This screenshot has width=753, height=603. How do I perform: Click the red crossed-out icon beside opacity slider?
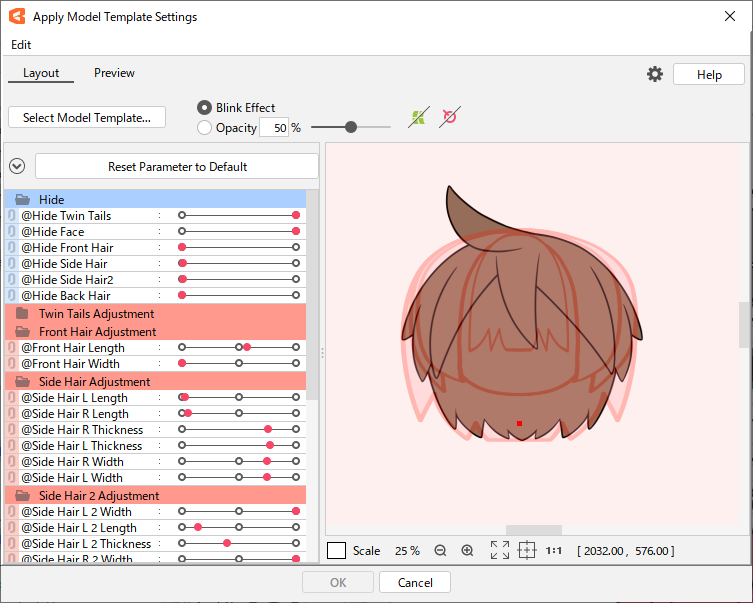[x=449, y=118]
